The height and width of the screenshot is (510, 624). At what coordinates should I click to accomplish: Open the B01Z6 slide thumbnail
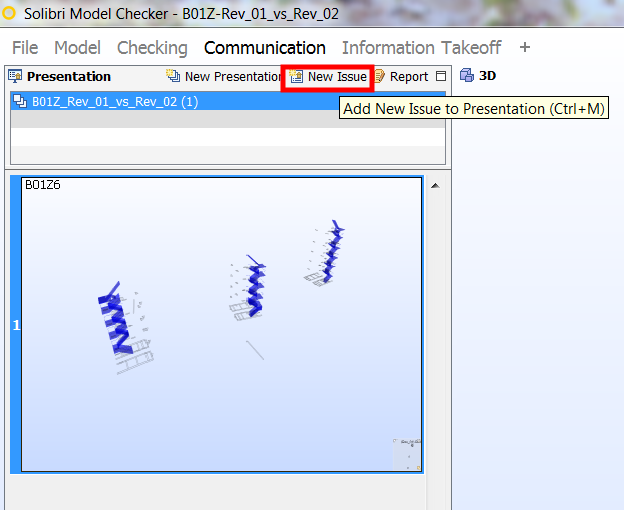(221, 325)
